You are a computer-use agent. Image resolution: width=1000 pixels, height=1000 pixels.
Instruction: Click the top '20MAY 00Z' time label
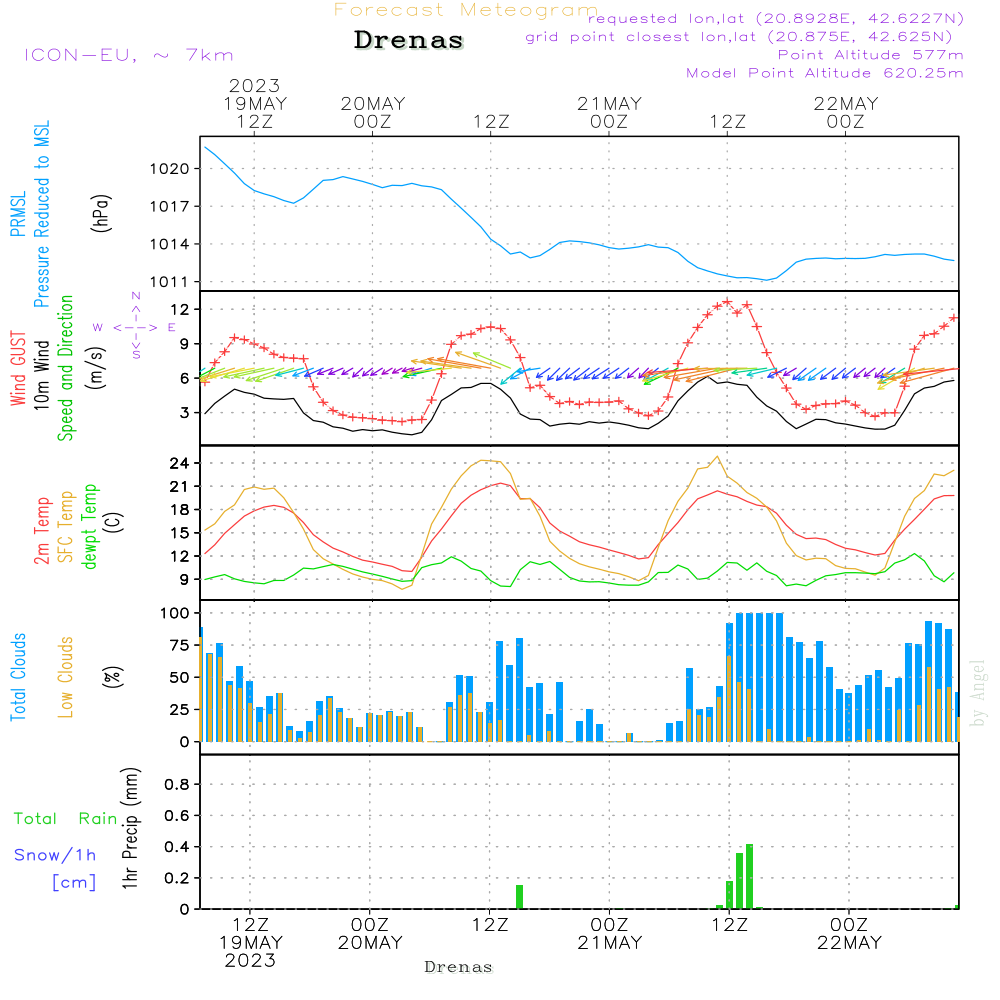(372, 113)
